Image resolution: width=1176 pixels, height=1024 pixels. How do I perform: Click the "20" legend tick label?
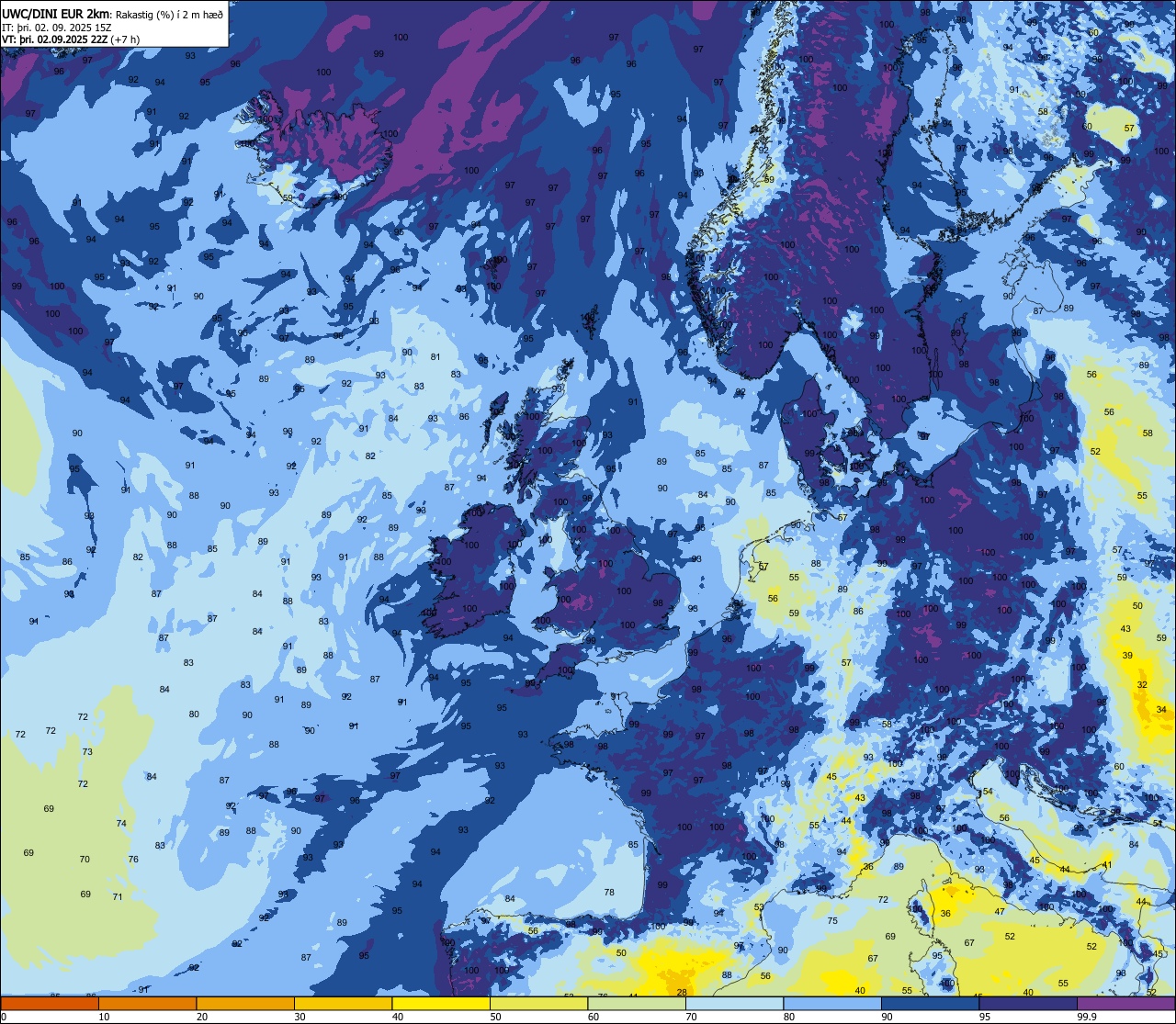(201, 1017)
